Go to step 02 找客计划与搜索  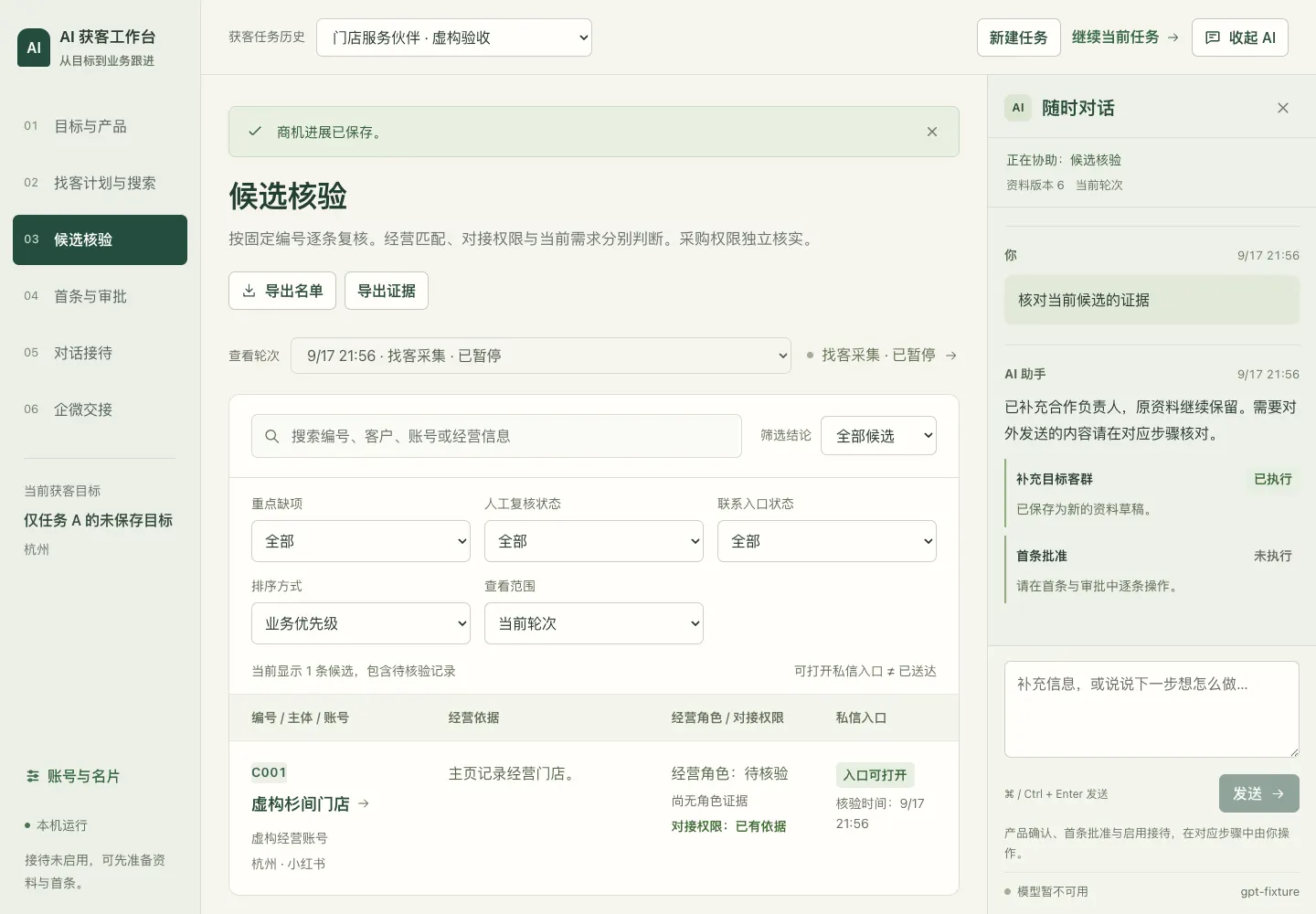pos(100,183)
